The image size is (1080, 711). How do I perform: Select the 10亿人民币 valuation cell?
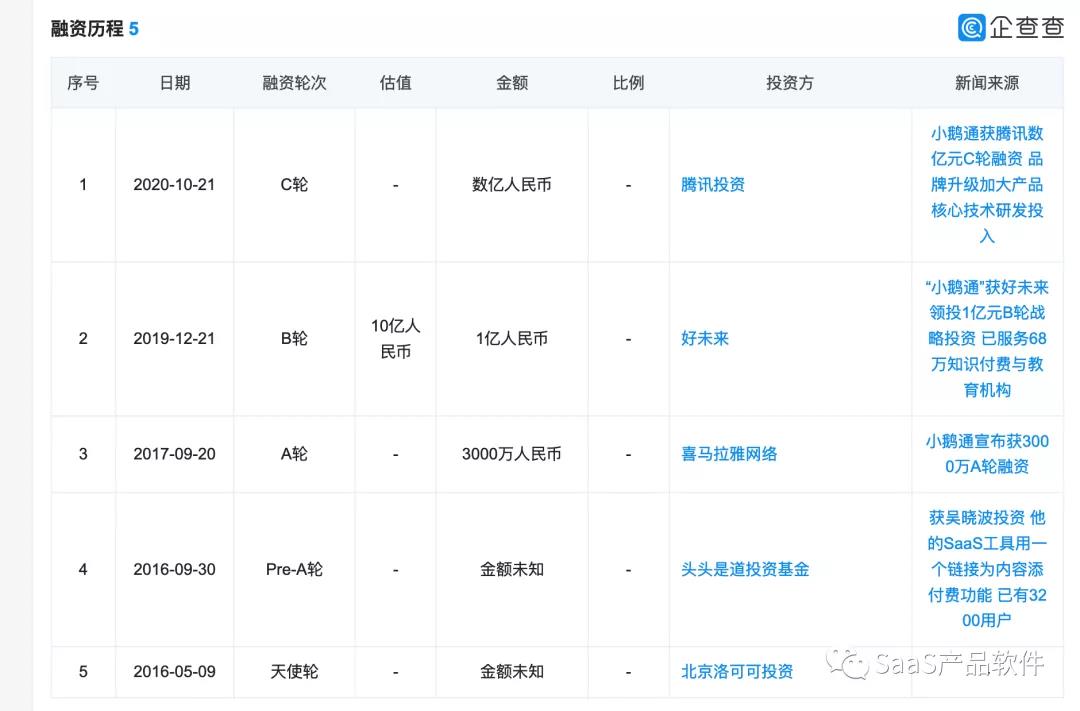tap(395, 339)
